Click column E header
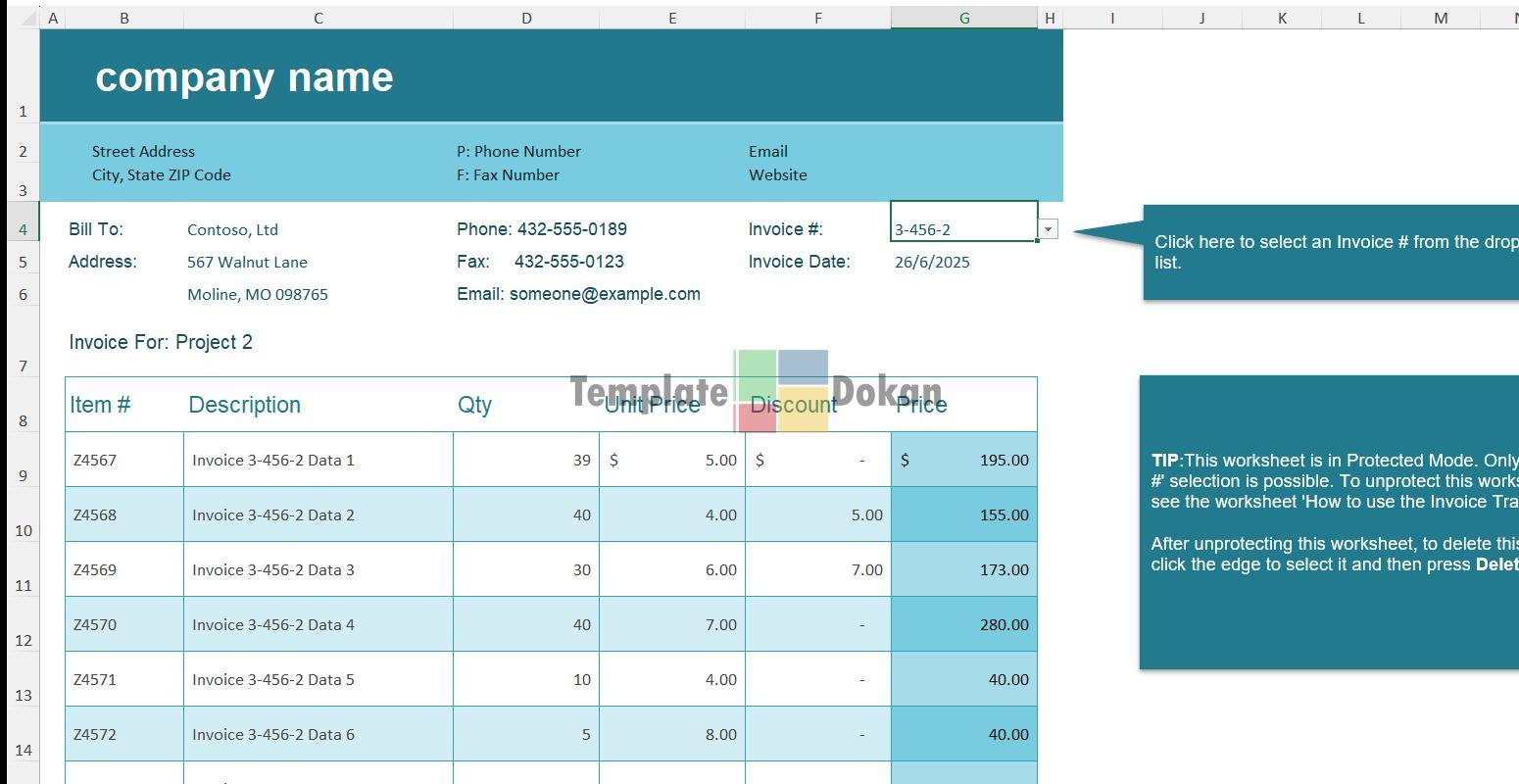This screenshot has height=784, width=1519. (x=671, y=18)
